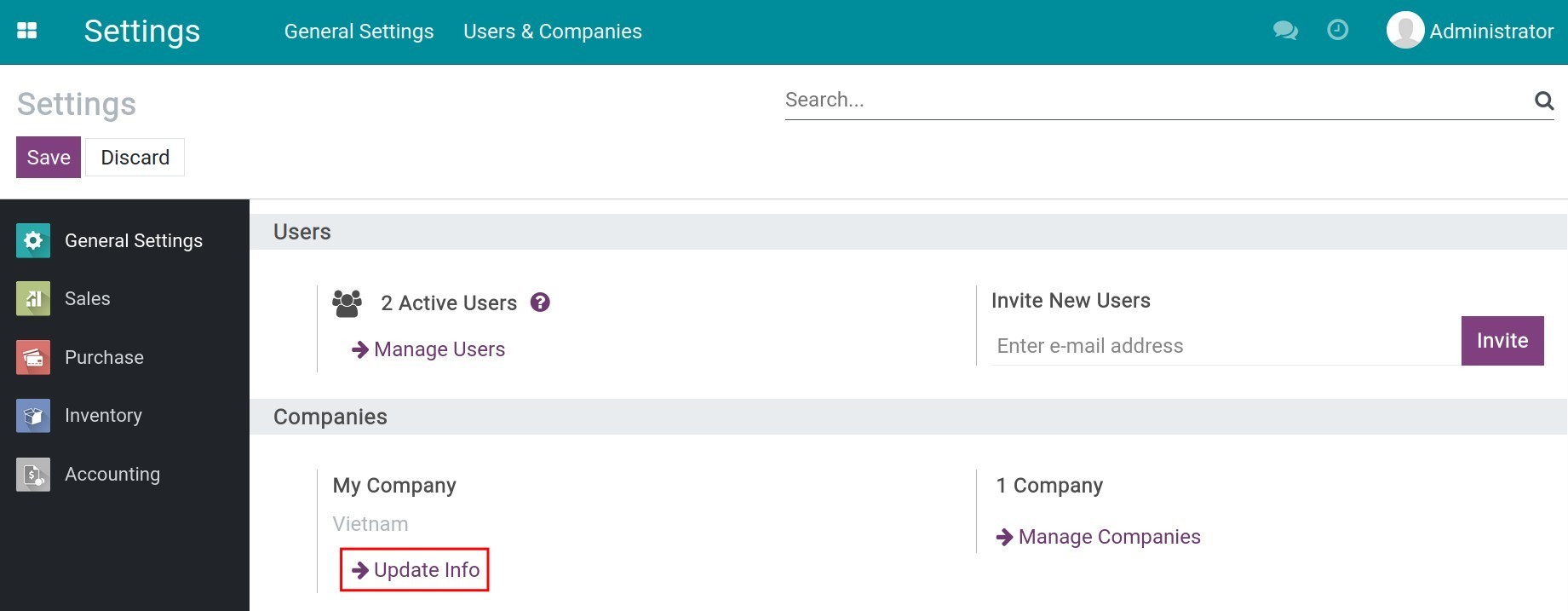This screenshot has width=1568, height=611.
Task: Open the Update Info link
Action: coord(416,570)
